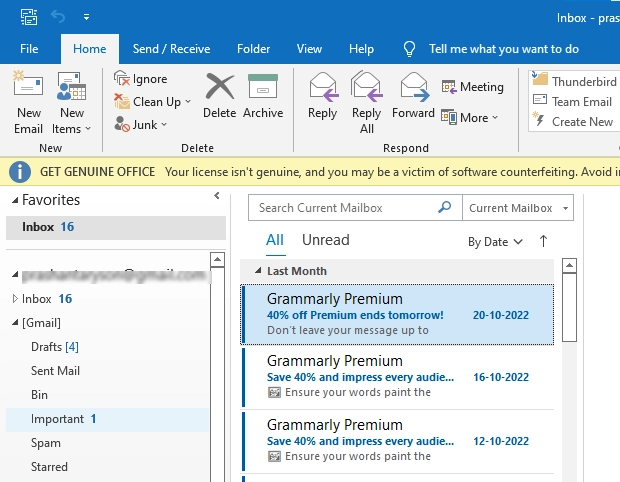Open the New Items menu icon
The width and height of the screenshot is (620, 482).
[x=71, y=86]
